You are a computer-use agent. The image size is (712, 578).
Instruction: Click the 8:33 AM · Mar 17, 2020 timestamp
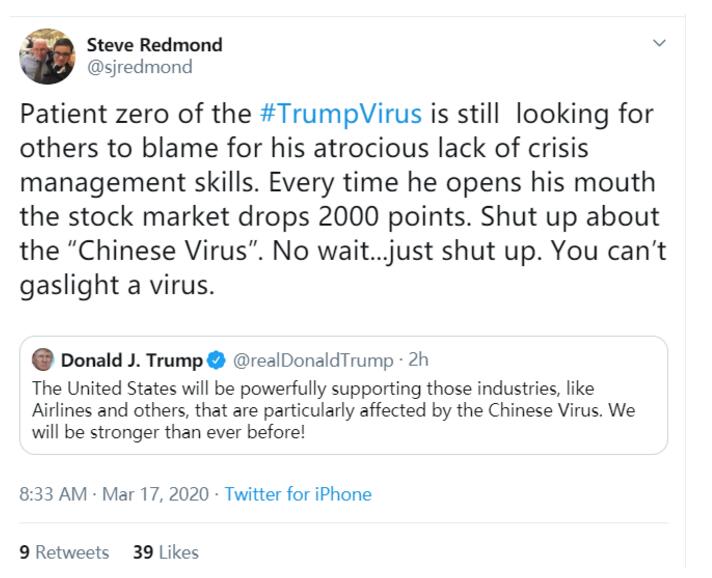pos(114,494)
